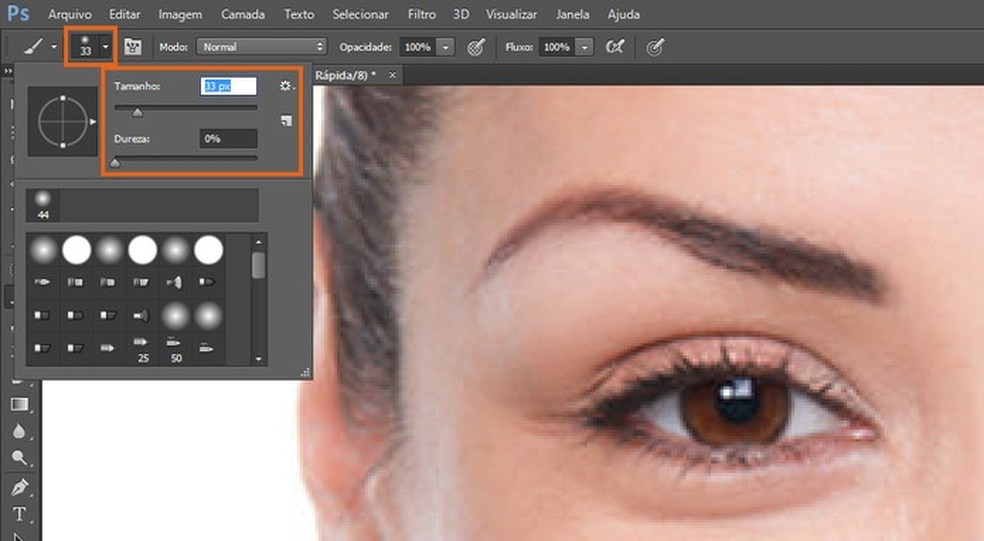
Task: Enable airbrush build-up mode
Action: (616, 47)
